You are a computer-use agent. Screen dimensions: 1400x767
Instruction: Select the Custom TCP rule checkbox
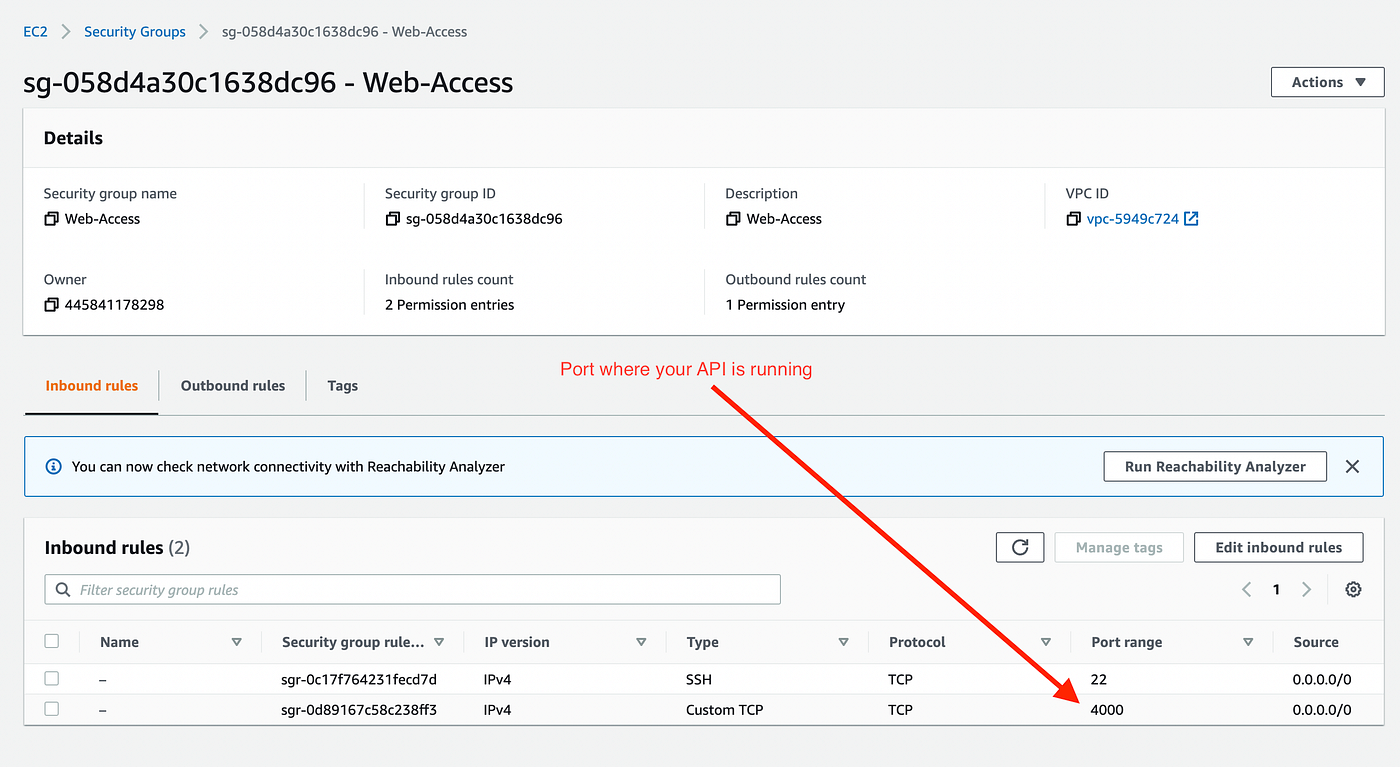(x=52, y=709)
